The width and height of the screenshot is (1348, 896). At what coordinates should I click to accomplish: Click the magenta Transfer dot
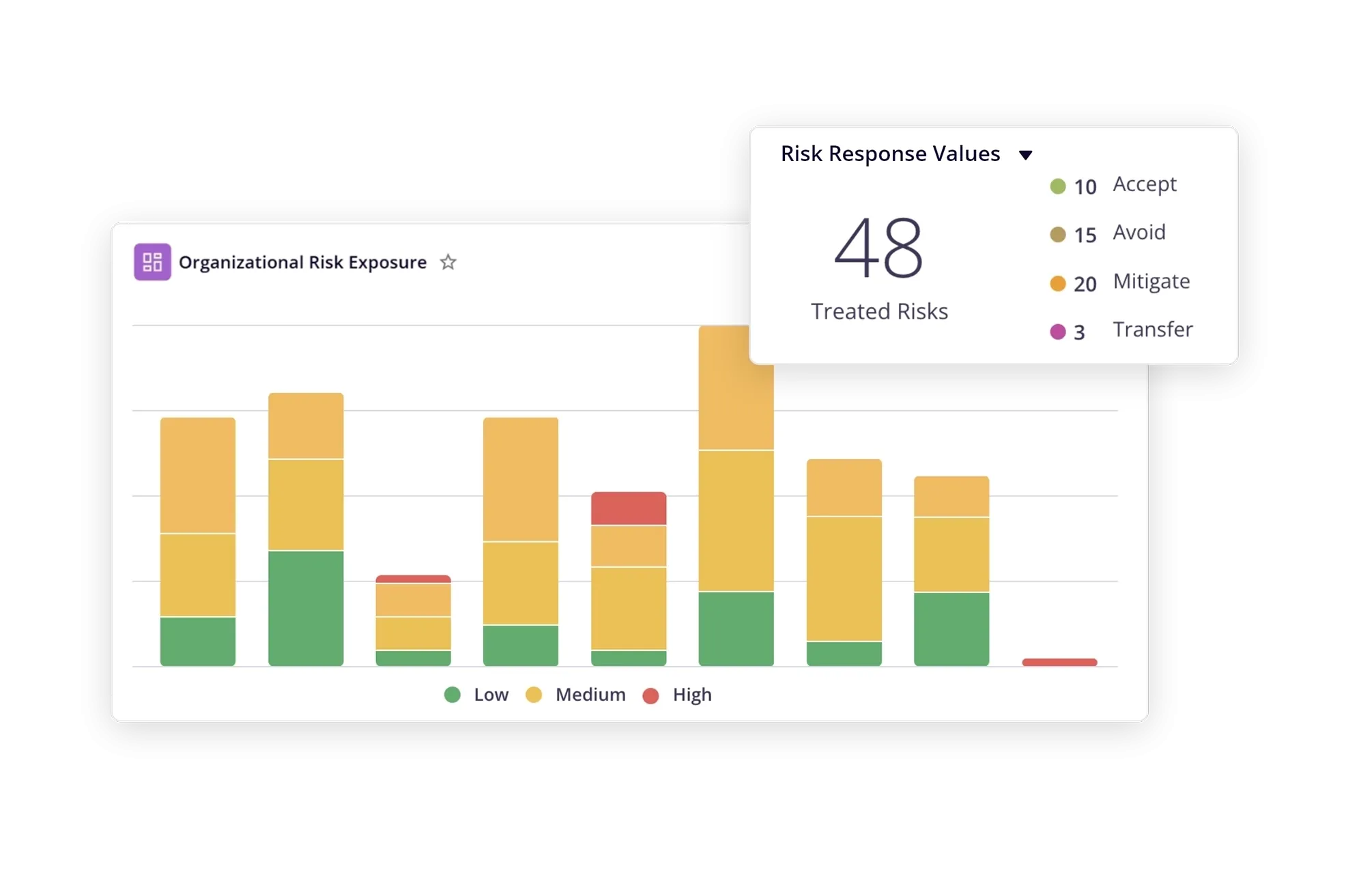coord(1057,332)
